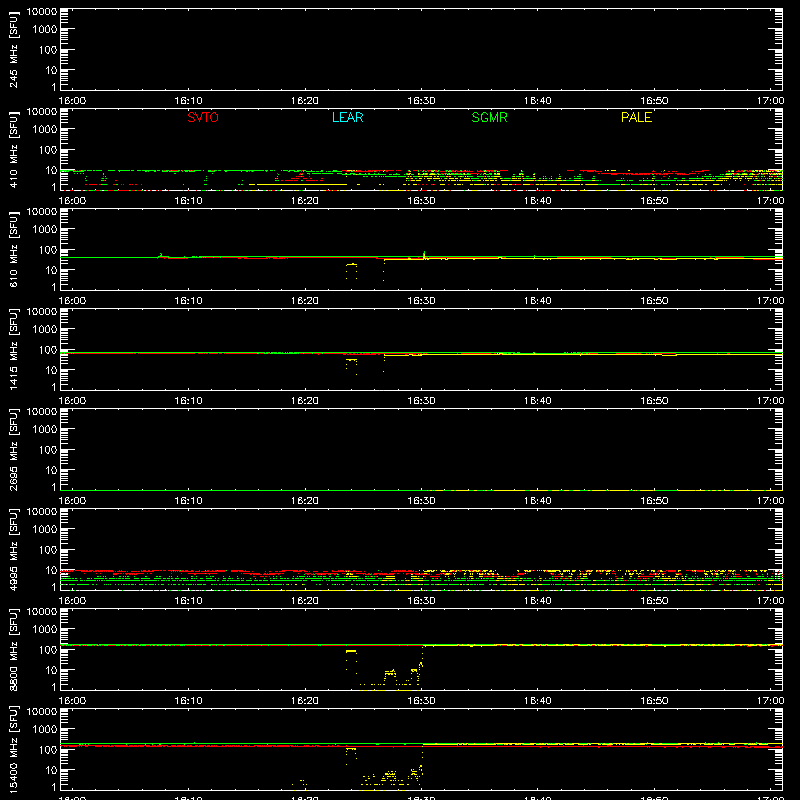Screen dimensions: 800x800
Task: Click 16:20 time label under 8800 MHz panel
Action: coord(305,701)
